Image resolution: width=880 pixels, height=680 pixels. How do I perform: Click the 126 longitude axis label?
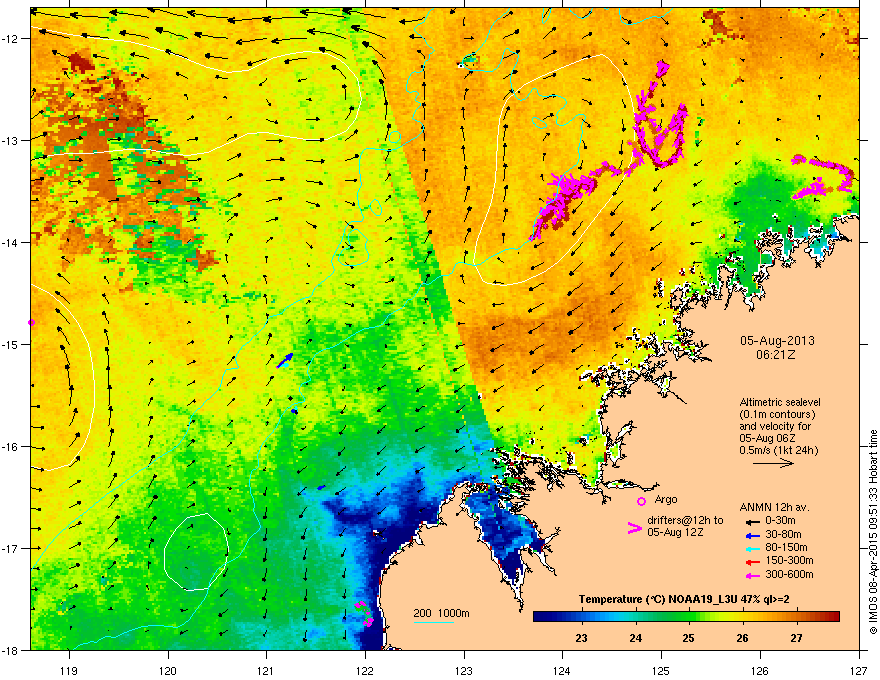pos(760,670)
